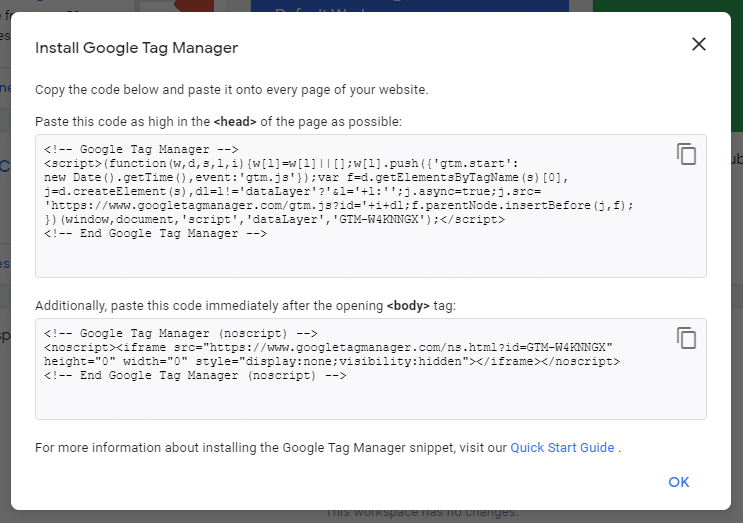
Task: Click inside the body noscript code box
Action: (371, 369)
